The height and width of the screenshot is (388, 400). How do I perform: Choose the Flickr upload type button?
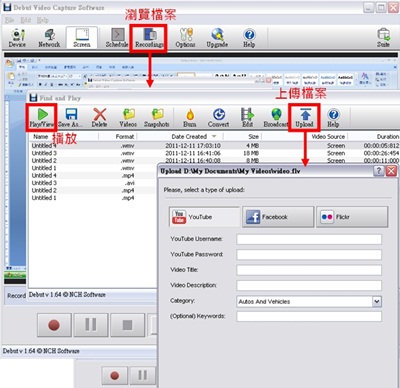point(352,217)
